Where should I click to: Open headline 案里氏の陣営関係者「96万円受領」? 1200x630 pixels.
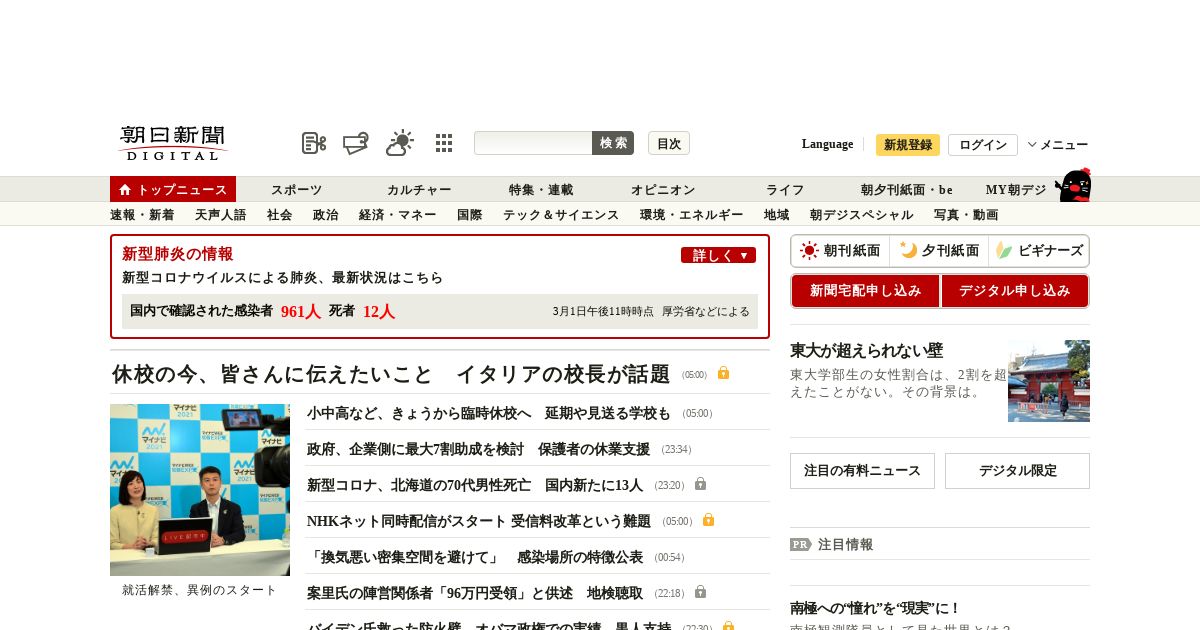475,593
